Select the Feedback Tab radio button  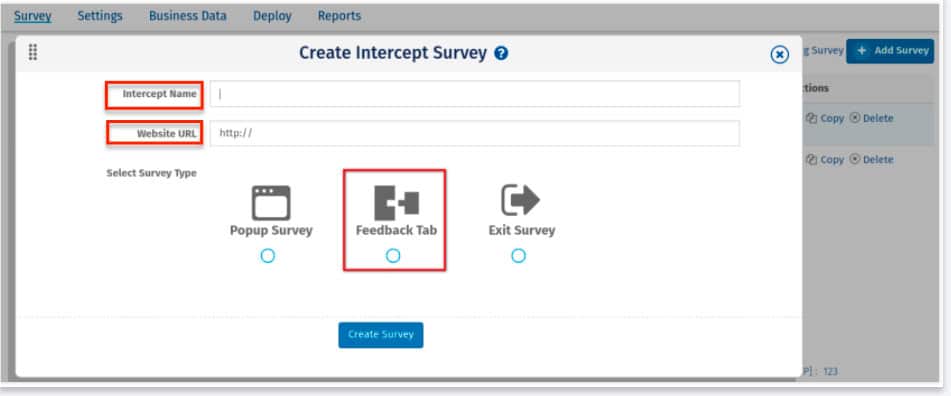[x=393, y=256]
